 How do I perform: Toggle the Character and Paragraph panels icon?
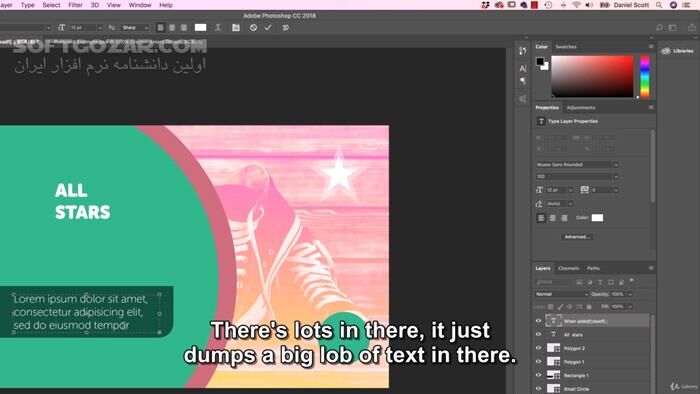tap(236, 28)
